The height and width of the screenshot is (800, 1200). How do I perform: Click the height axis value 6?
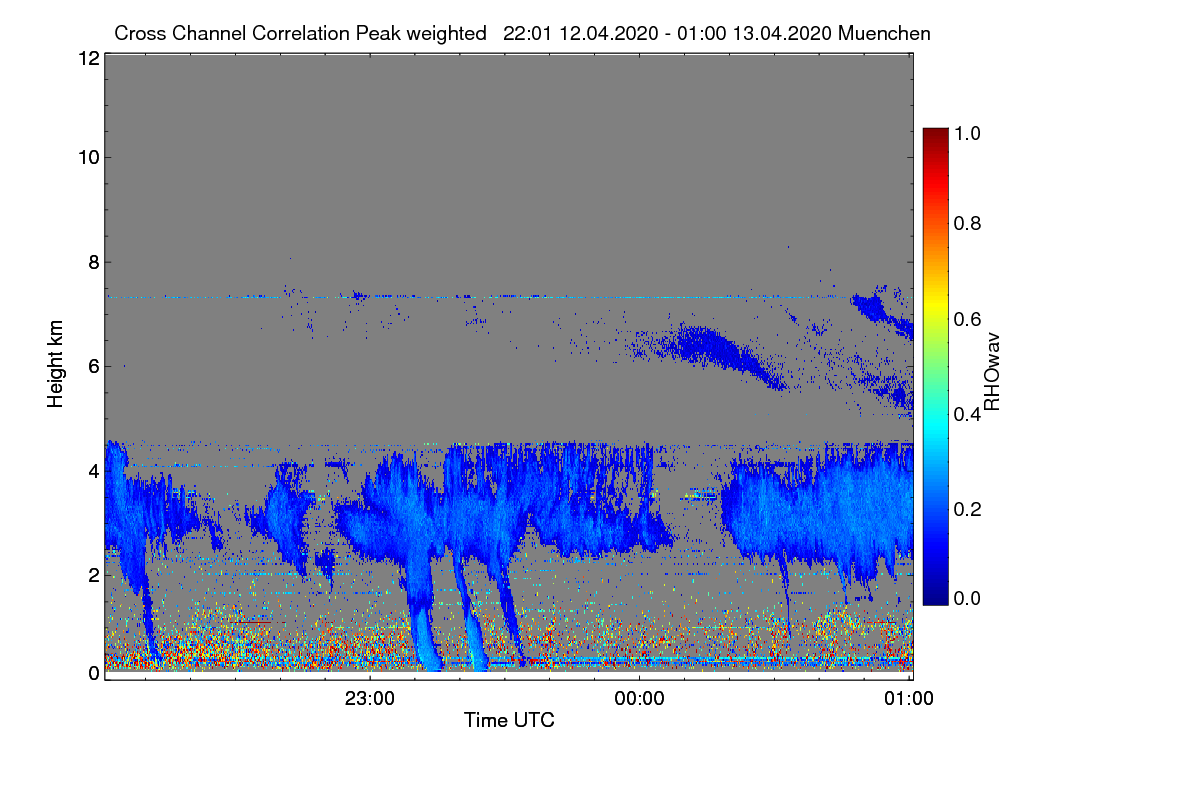click(92, 366)
